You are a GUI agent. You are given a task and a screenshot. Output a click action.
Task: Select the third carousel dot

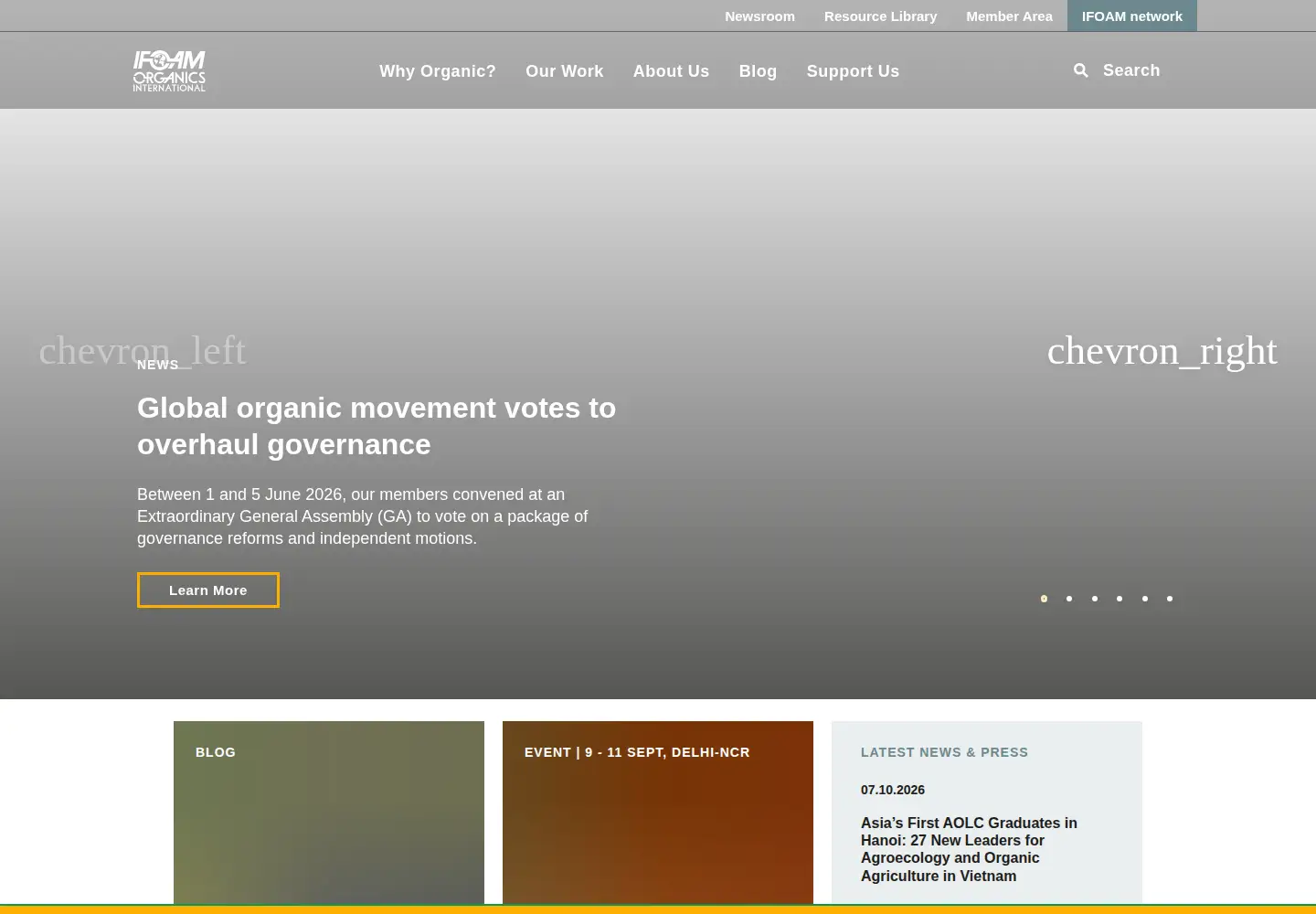click(1095, 599)
